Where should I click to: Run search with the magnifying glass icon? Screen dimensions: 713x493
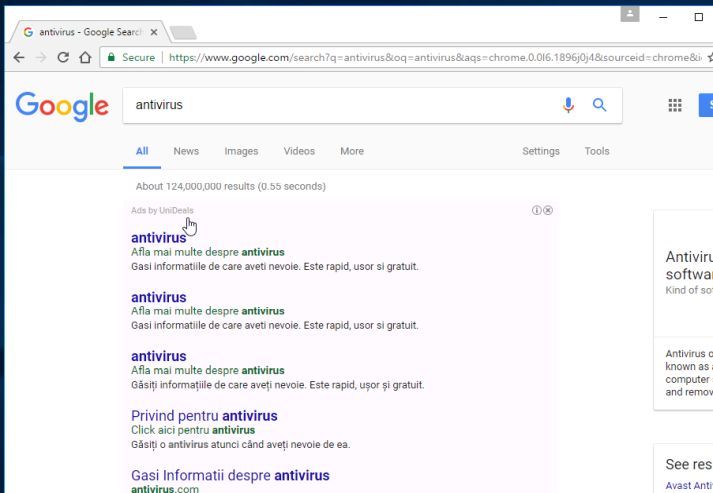tap(599, 105)
